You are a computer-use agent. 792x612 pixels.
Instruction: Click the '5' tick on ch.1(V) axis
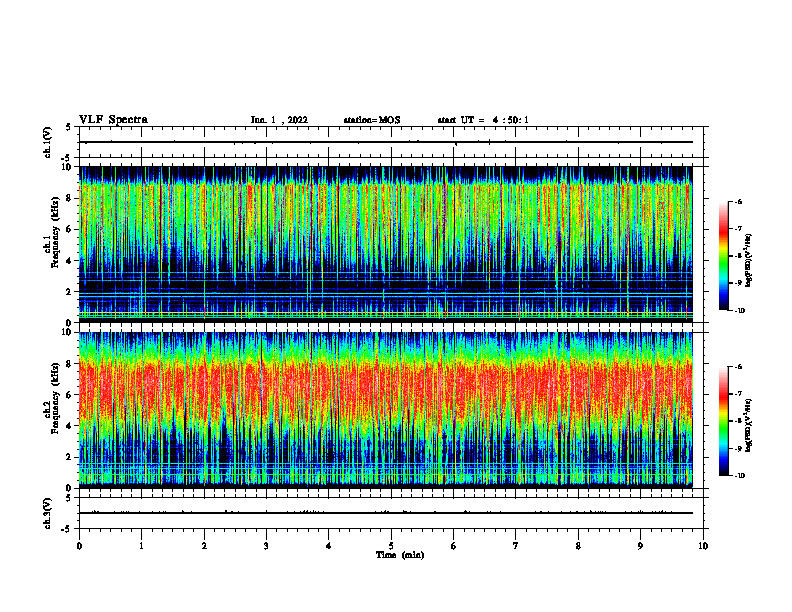point(68,127)
